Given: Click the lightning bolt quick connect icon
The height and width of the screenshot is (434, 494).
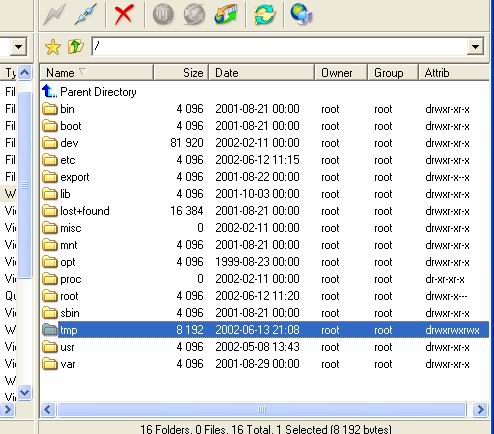Looking at the screenshot, I should [x=54, y=15].
